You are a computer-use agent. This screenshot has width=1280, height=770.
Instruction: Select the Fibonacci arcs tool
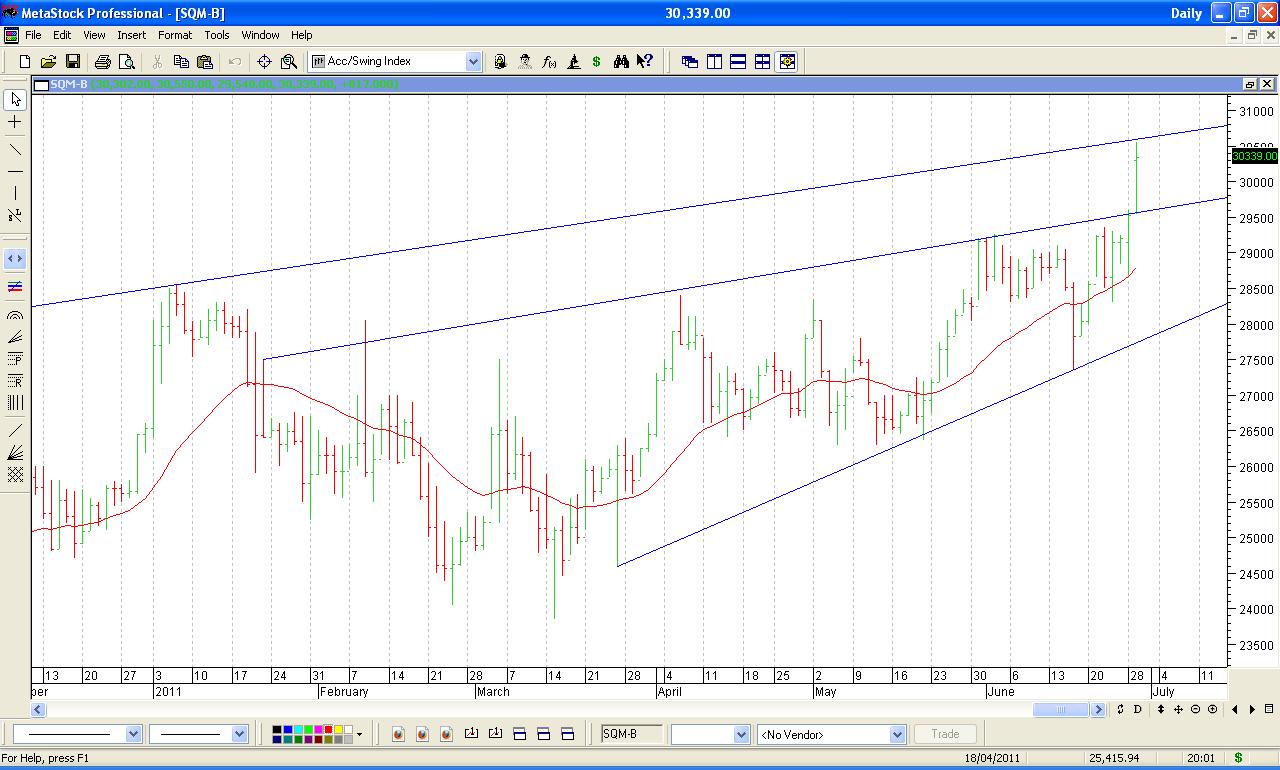[x=15, y=315]
